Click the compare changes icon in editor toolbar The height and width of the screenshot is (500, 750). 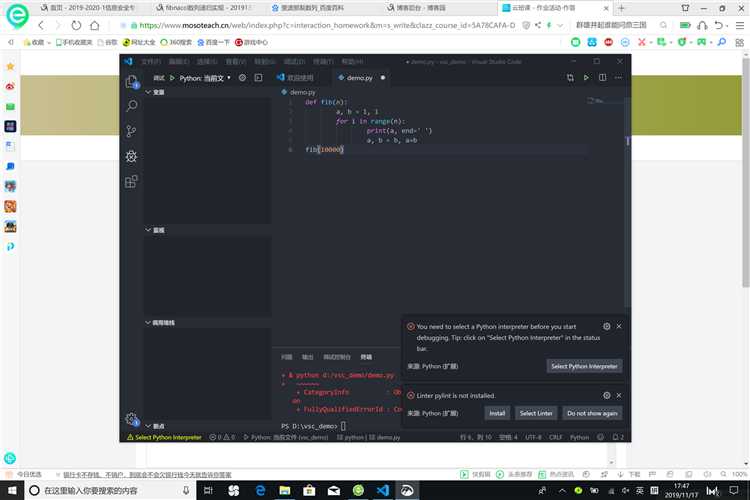[x=570, y=78]
